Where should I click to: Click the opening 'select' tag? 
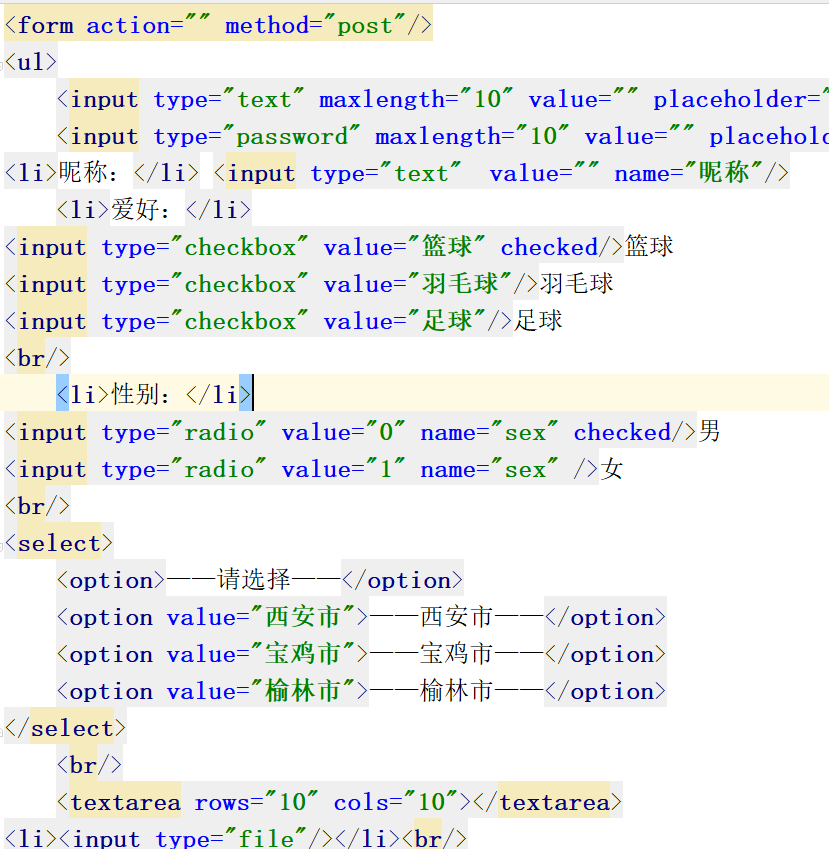pos(58,543)
